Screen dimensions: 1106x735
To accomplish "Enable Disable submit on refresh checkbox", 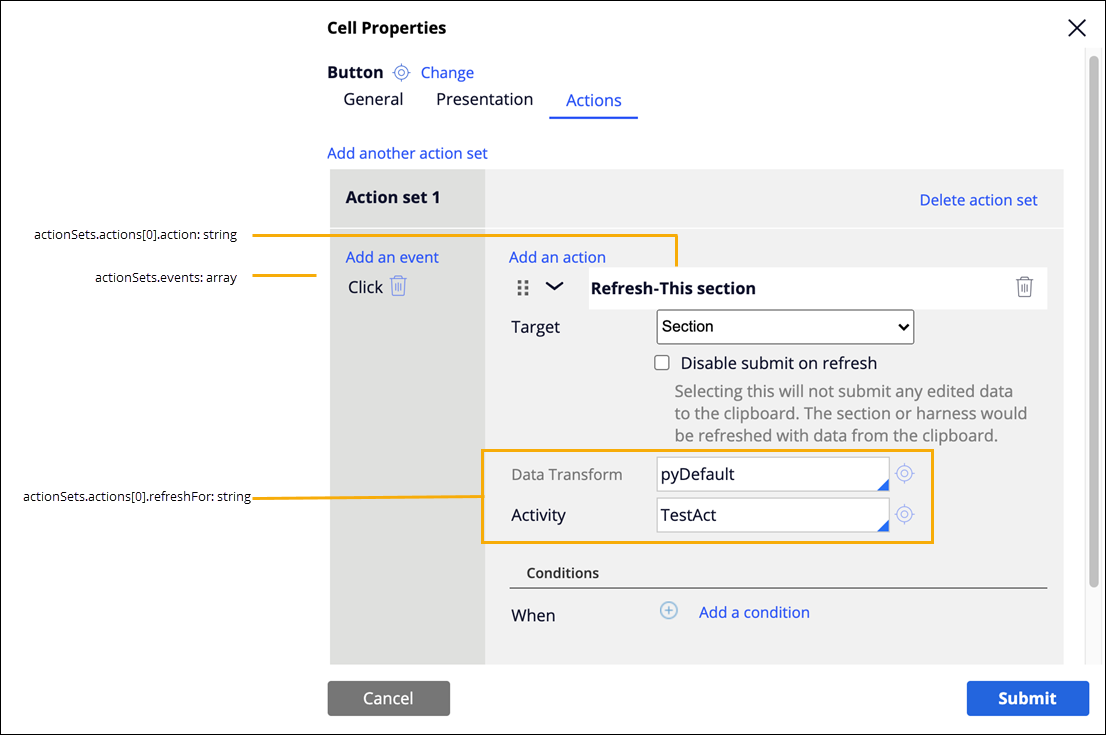I will (x=662, y=363).
